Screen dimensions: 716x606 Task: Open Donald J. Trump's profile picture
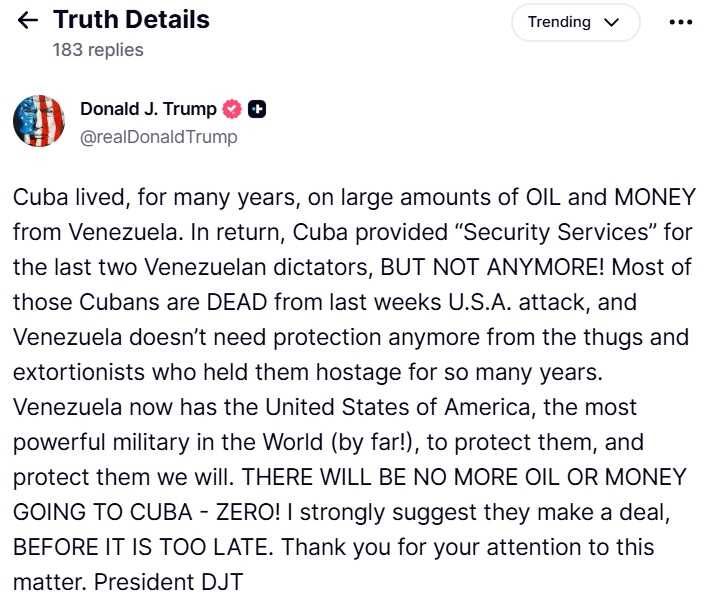tap(38, 122)
